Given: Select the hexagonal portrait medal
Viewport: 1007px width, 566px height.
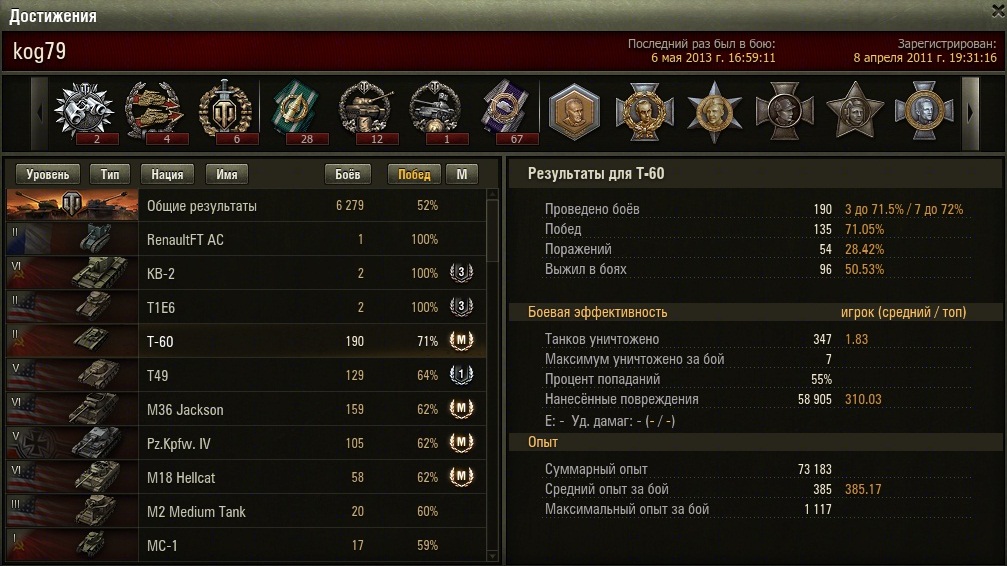Looking at the screenshot, I should tap(574, 112).
